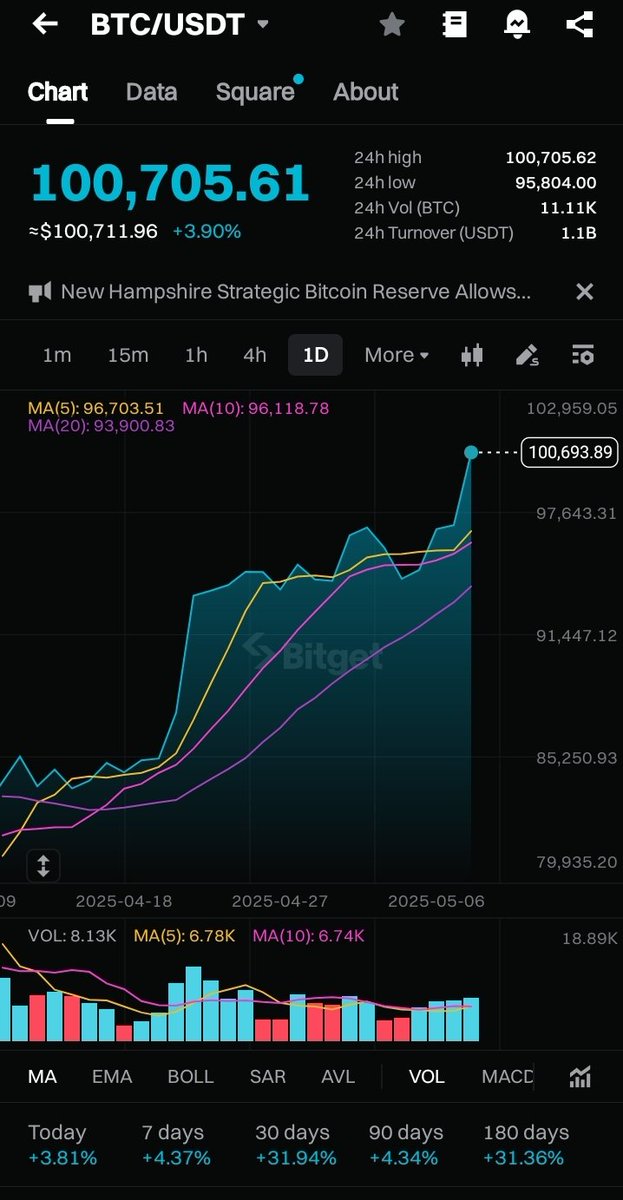Tap the chart height adjust arrows icon
623x1200 pixels.
tap(43, 865)
